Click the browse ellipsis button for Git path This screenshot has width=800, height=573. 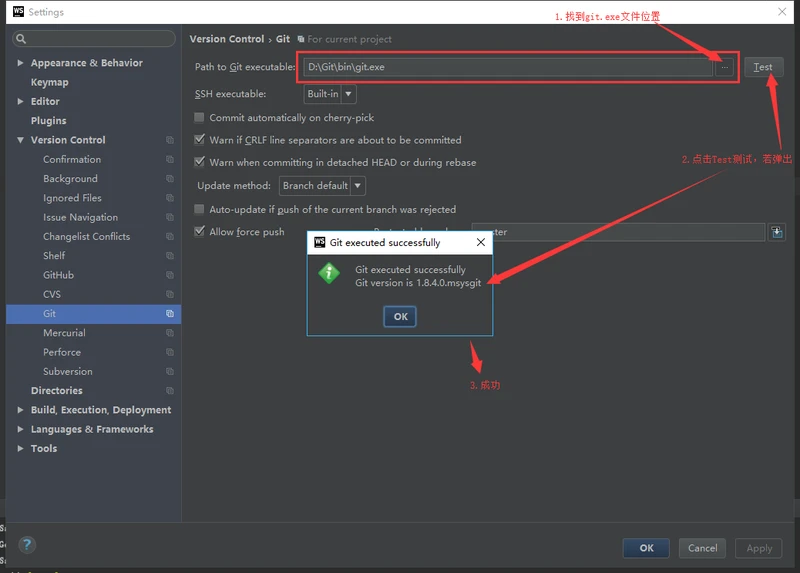[724, 67]
